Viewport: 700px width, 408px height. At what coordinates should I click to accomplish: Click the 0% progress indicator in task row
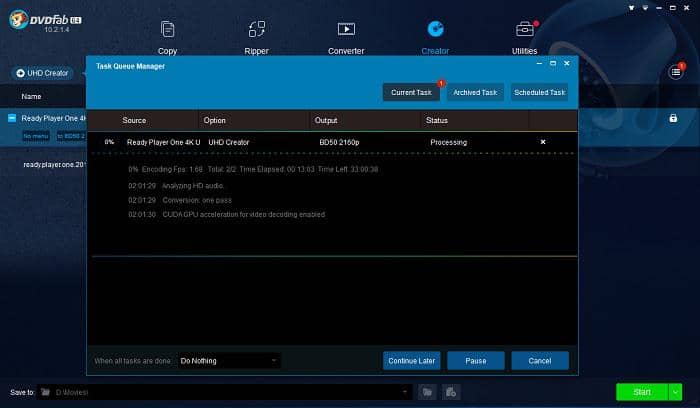pos(109,142)
